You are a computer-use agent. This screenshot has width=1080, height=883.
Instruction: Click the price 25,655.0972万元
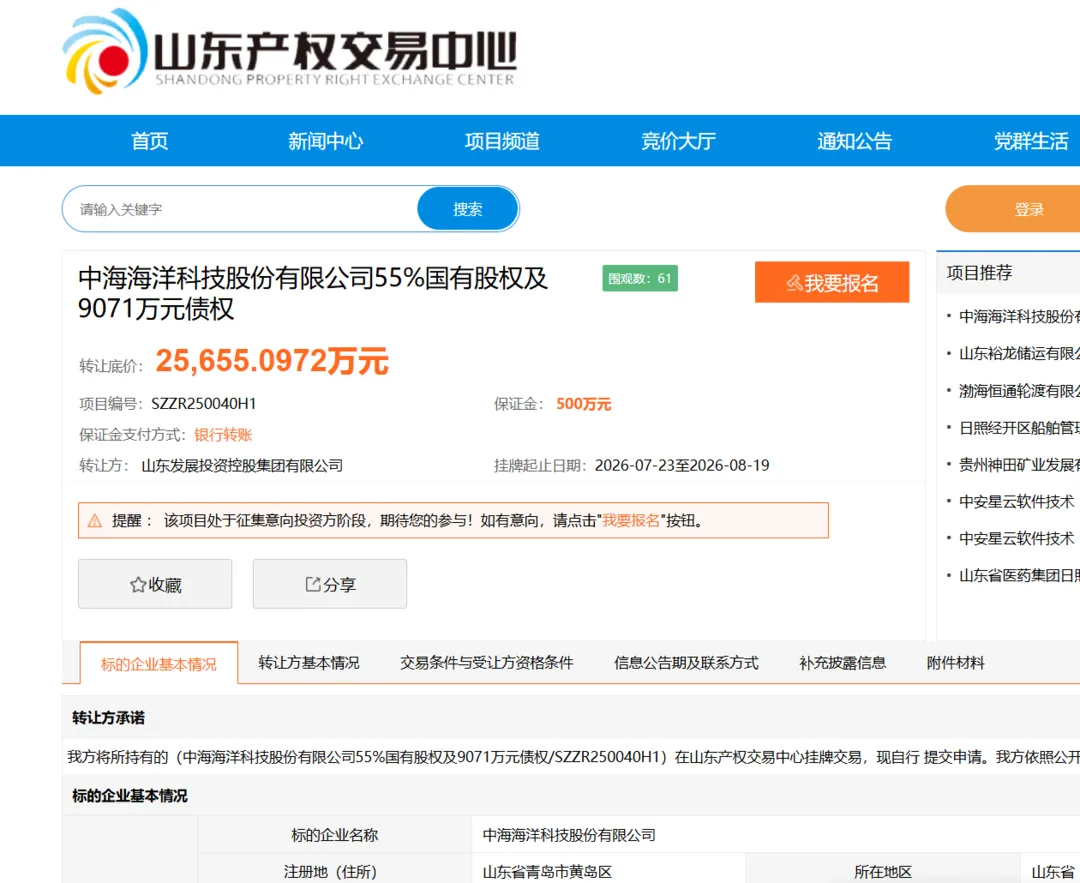click(x=272, y=361)
